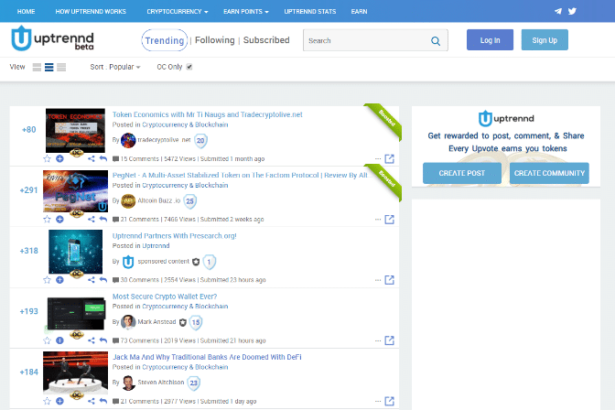Viewport: 615px width, 410px height.
Task: Open How Uptrennd Works page
Action: (91, 11)
